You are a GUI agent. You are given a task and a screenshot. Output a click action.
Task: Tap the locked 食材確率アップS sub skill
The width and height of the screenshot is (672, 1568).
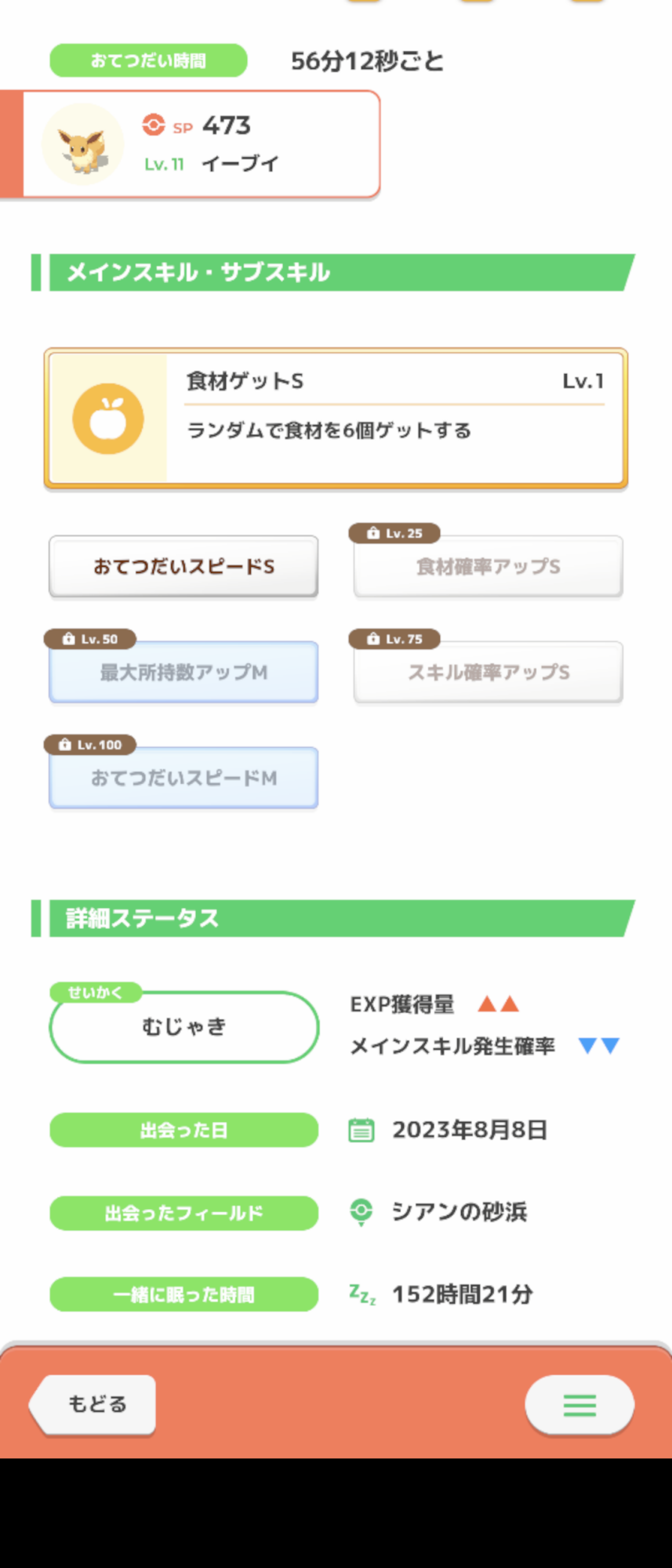coord(488,568)
